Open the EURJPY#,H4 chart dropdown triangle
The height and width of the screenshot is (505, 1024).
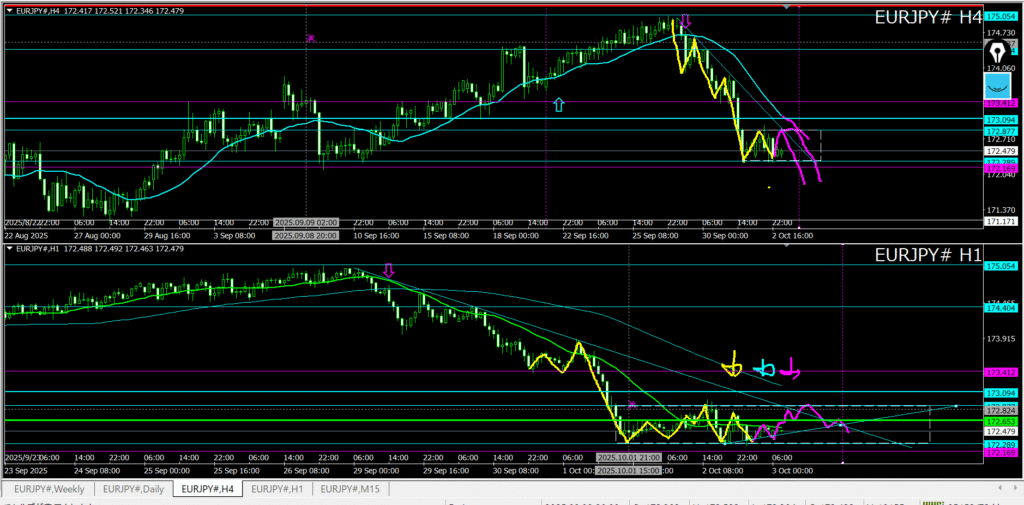10,9
